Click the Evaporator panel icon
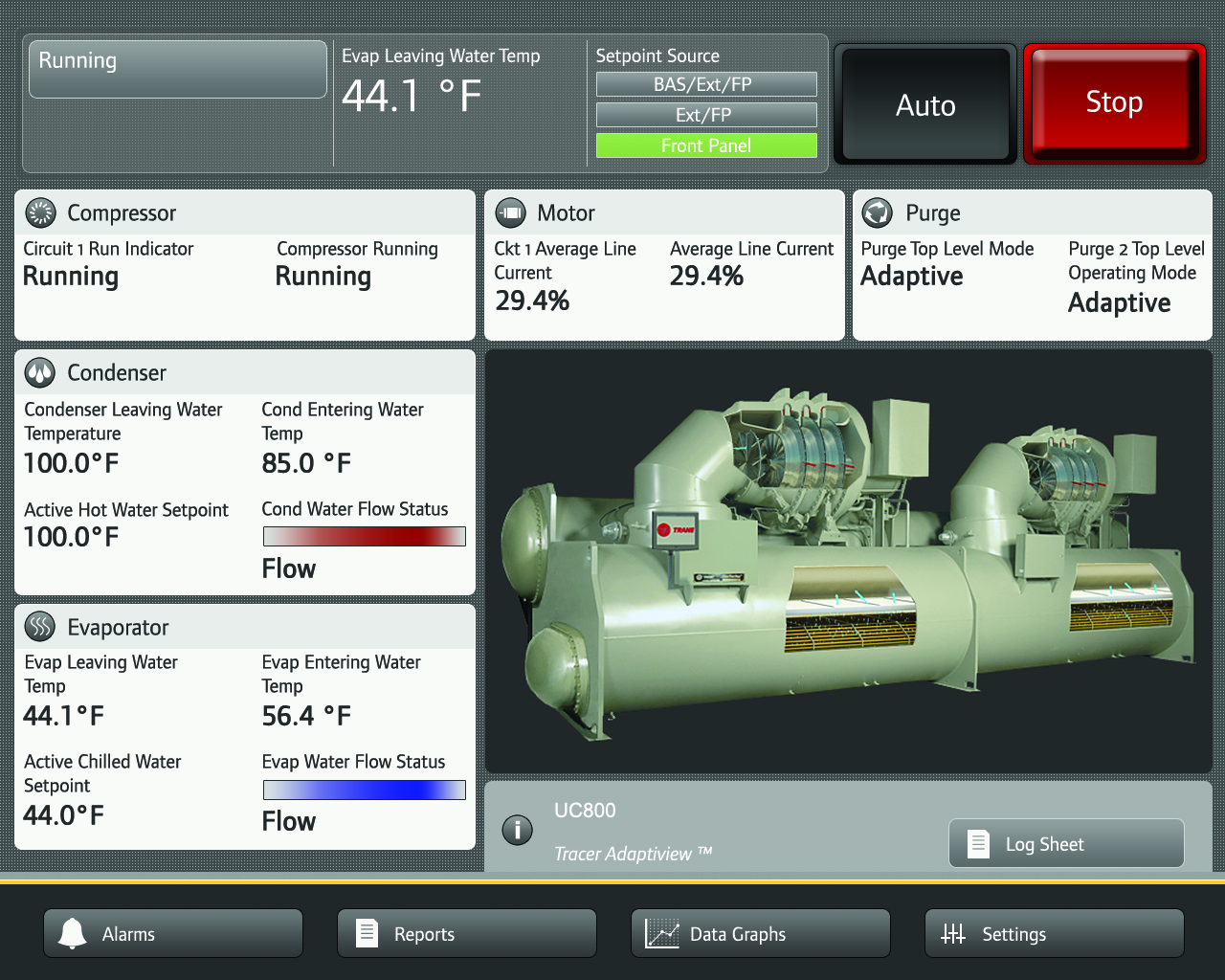This screenshot has height=980, width=1225. pos(38,627)
